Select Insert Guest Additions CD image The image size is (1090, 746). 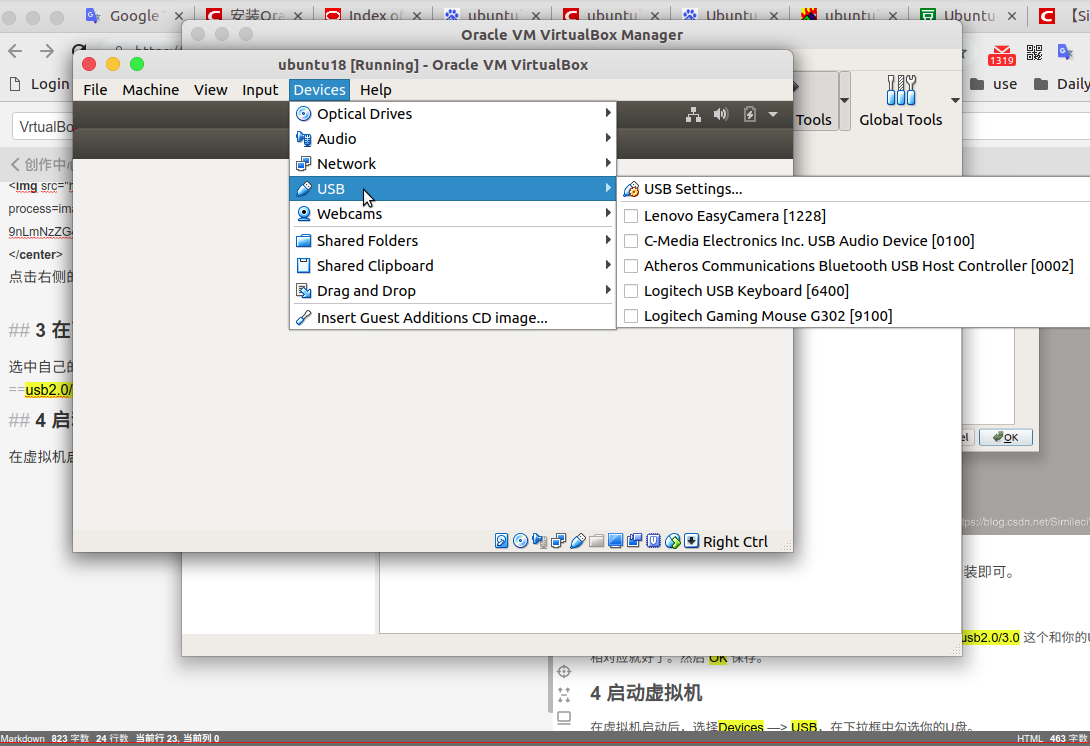[453, 318]
